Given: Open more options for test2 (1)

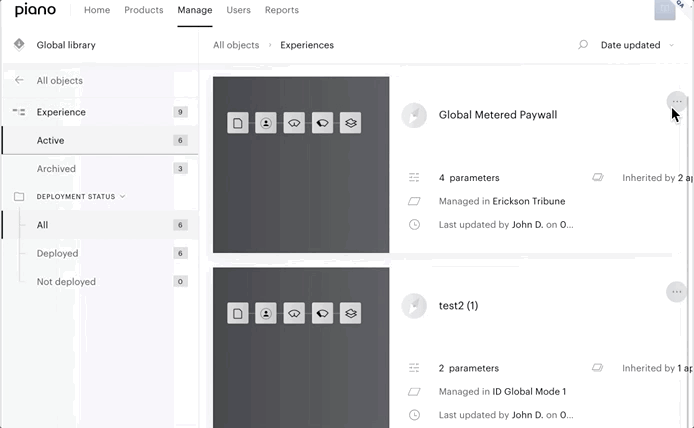Looking at the screenshot, I should (x=676, y=292).
